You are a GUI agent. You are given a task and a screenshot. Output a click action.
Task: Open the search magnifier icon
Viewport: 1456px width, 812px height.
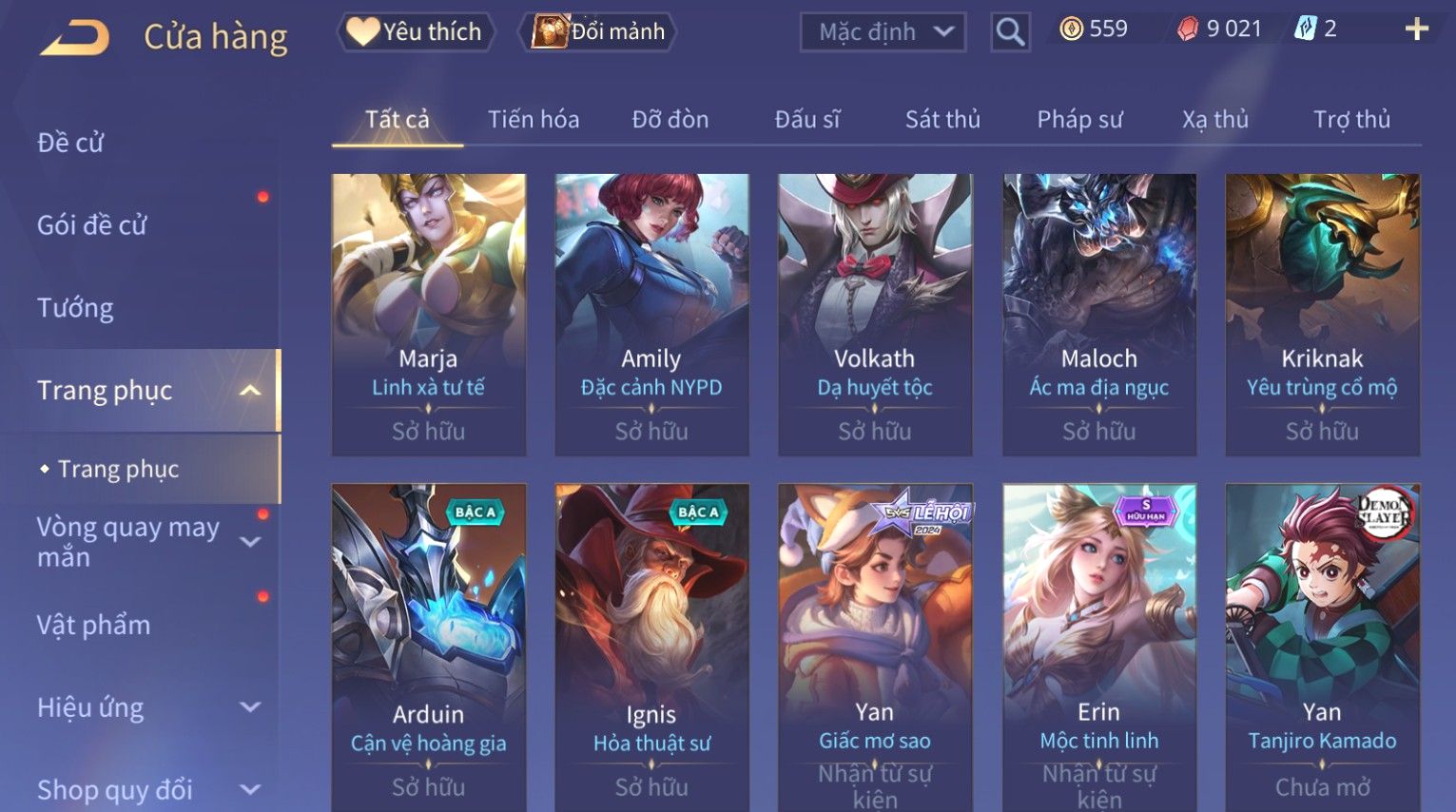point(1010,32)
